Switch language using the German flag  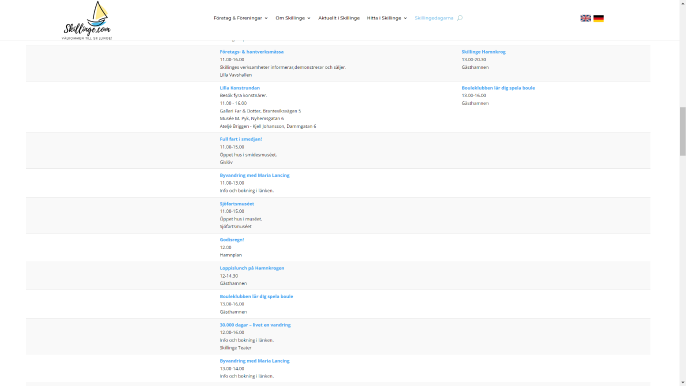598,18
